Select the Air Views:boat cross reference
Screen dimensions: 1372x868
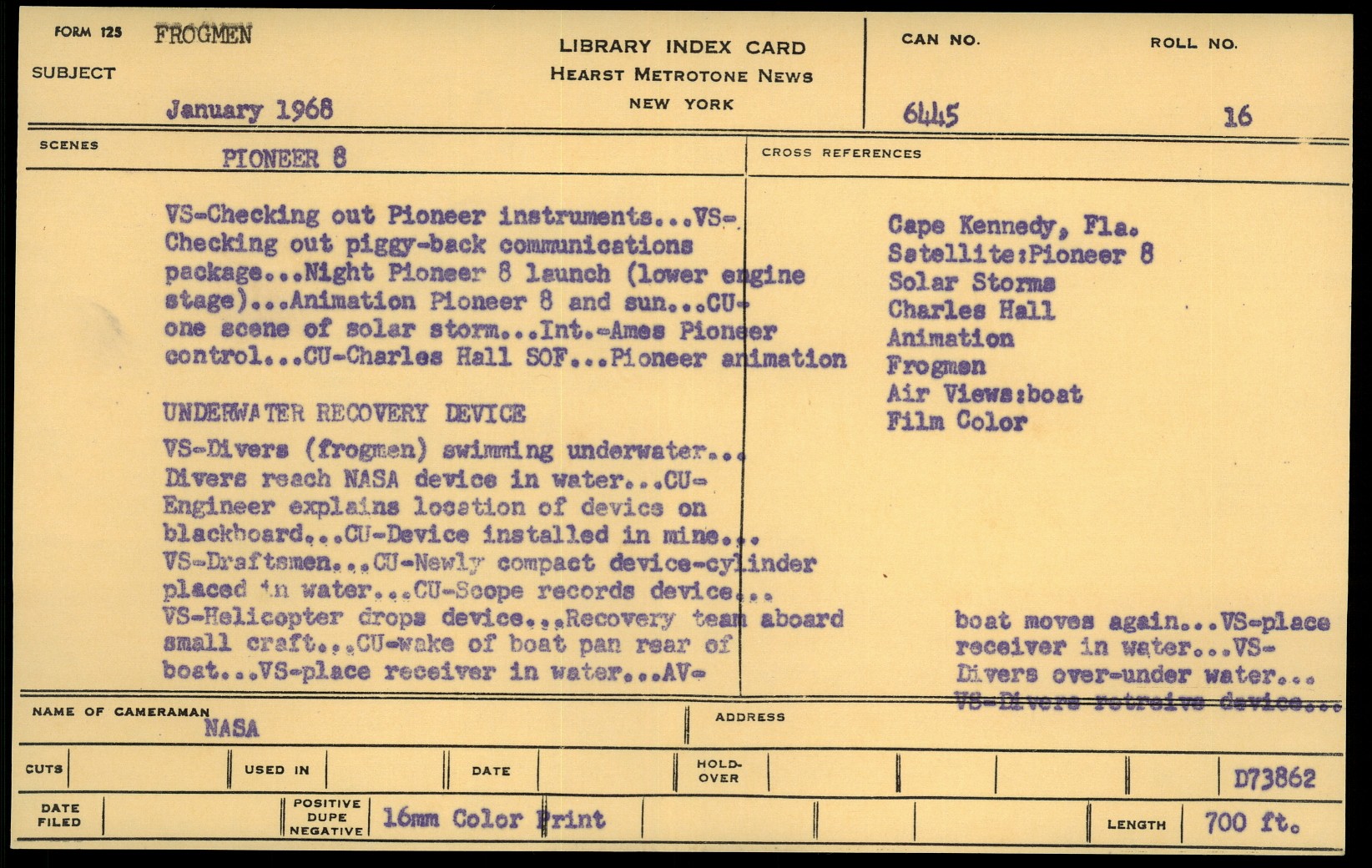(984, 394)
